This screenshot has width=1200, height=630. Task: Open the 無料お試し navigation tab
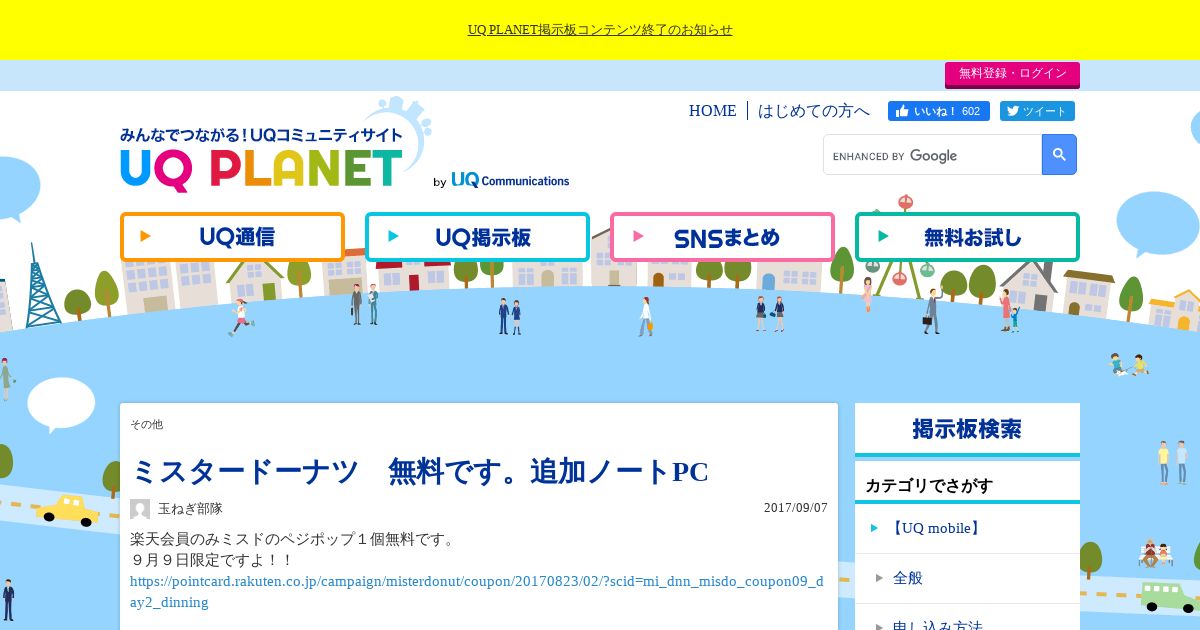(967, 237)
